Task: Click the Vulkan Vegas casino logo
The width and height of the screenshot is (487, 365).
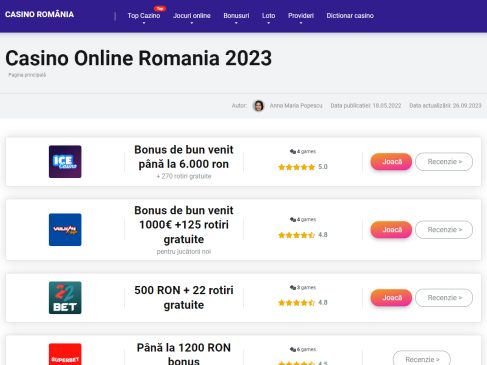Action: (x=65, y=230)
